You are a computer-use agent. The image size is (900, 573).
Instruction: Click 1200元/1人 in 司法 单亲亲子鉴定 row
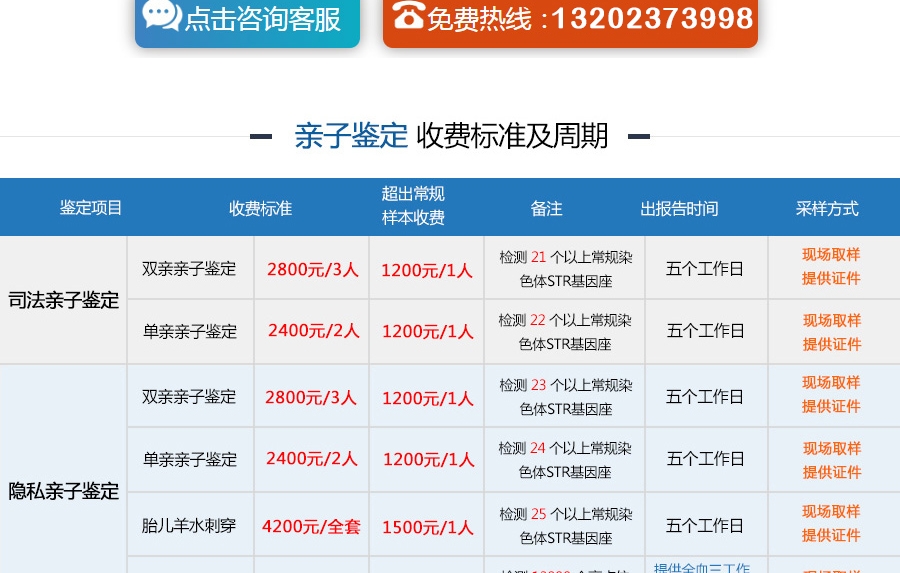428,331
